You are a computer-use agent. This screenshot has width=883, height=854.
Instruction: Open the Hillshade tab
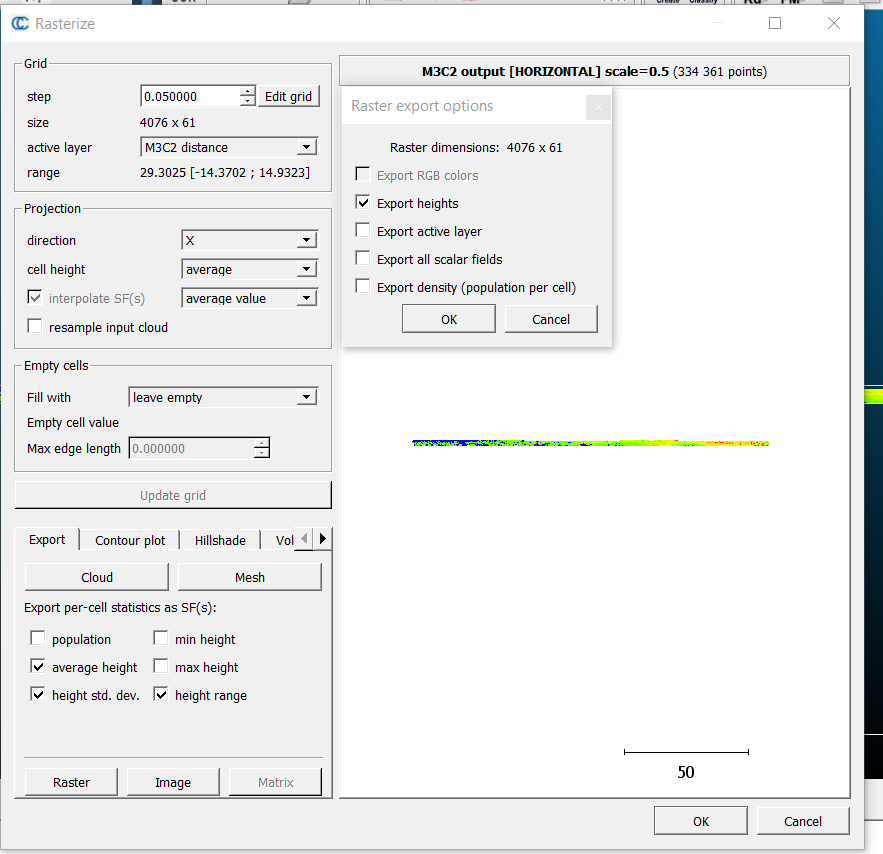pos(220,540)
